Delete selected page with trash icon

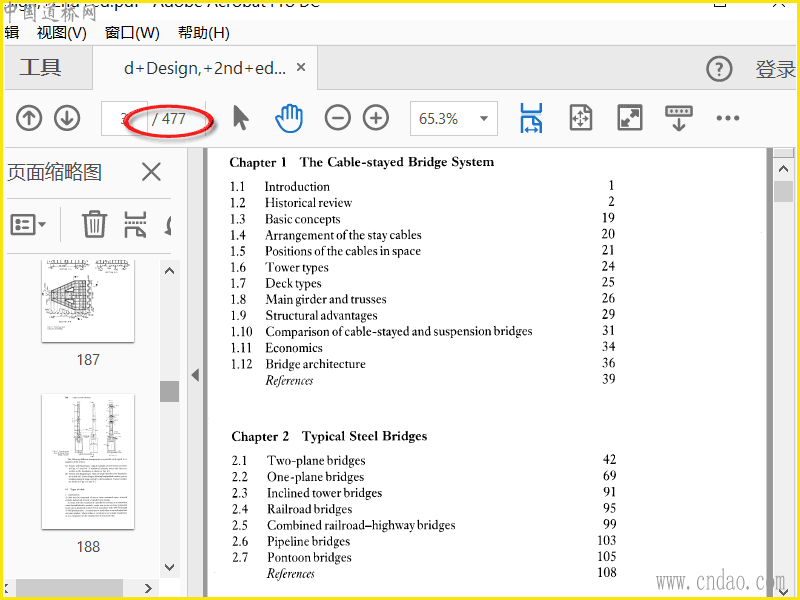coord(94,224)
